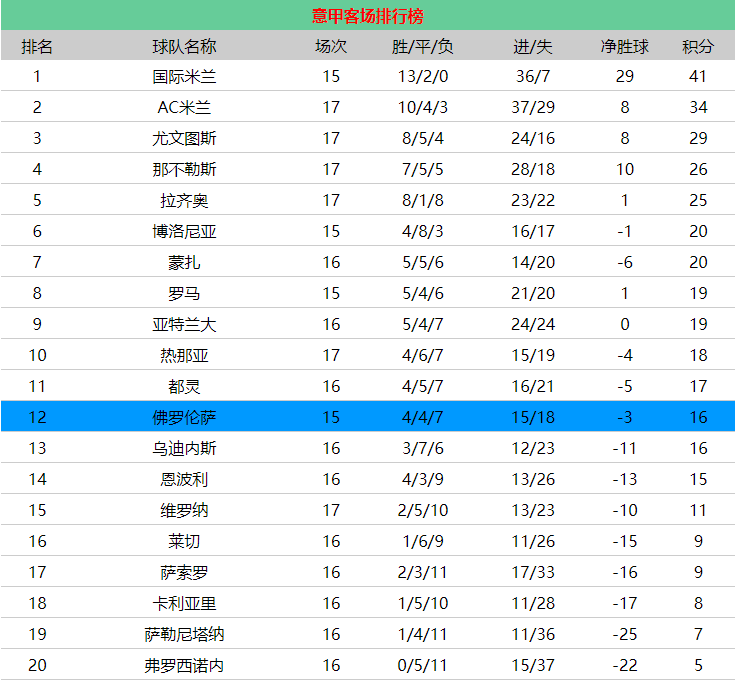Select team name 萨勒尼塔纳
The image size is (737, 681).
(x=184, y=634)
